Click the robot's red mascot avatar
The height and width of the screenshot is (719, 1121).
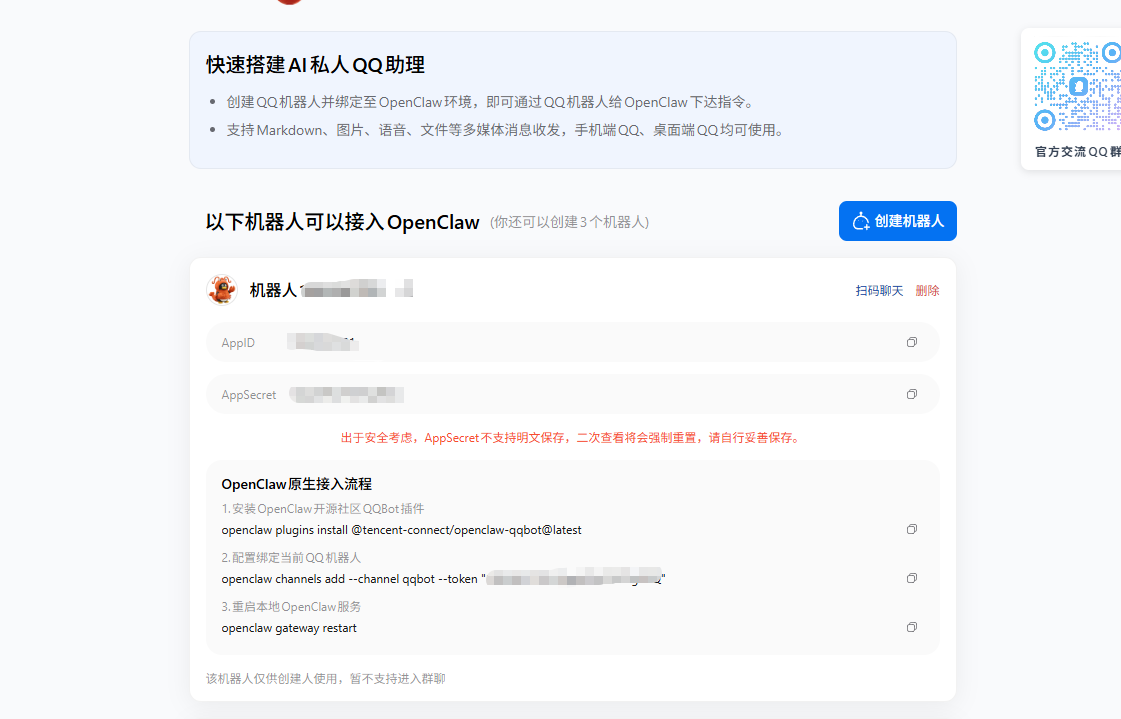[x=221, y=290]
